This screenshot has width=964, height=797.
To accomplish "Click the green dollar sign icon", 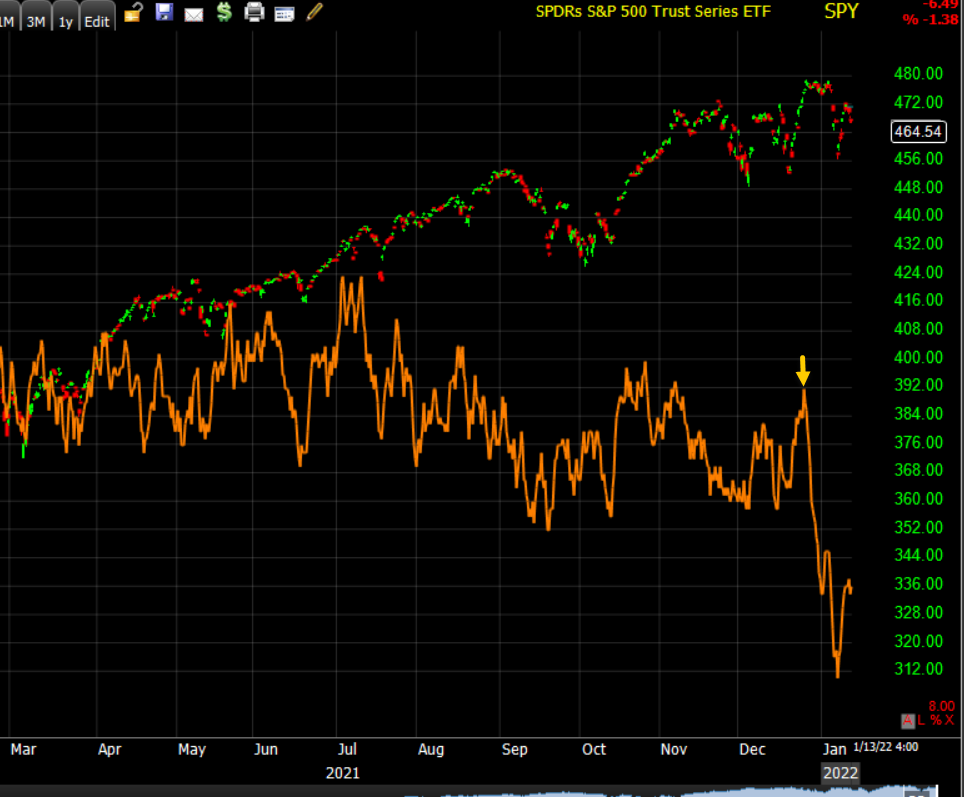I will [224, 12].
